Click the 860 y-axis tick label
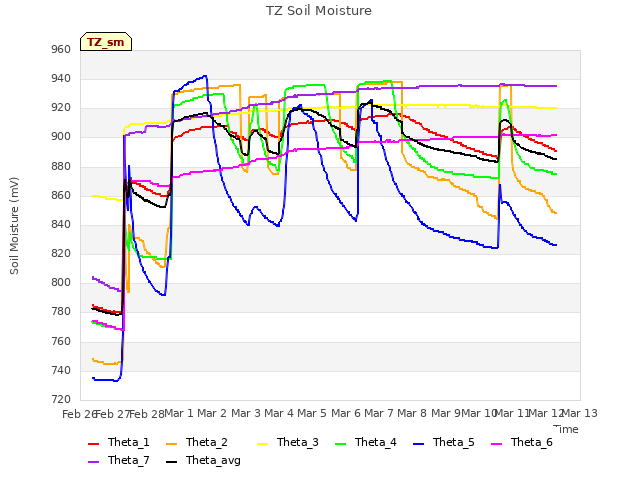The image size is (640, 480). tap(61, 195)
